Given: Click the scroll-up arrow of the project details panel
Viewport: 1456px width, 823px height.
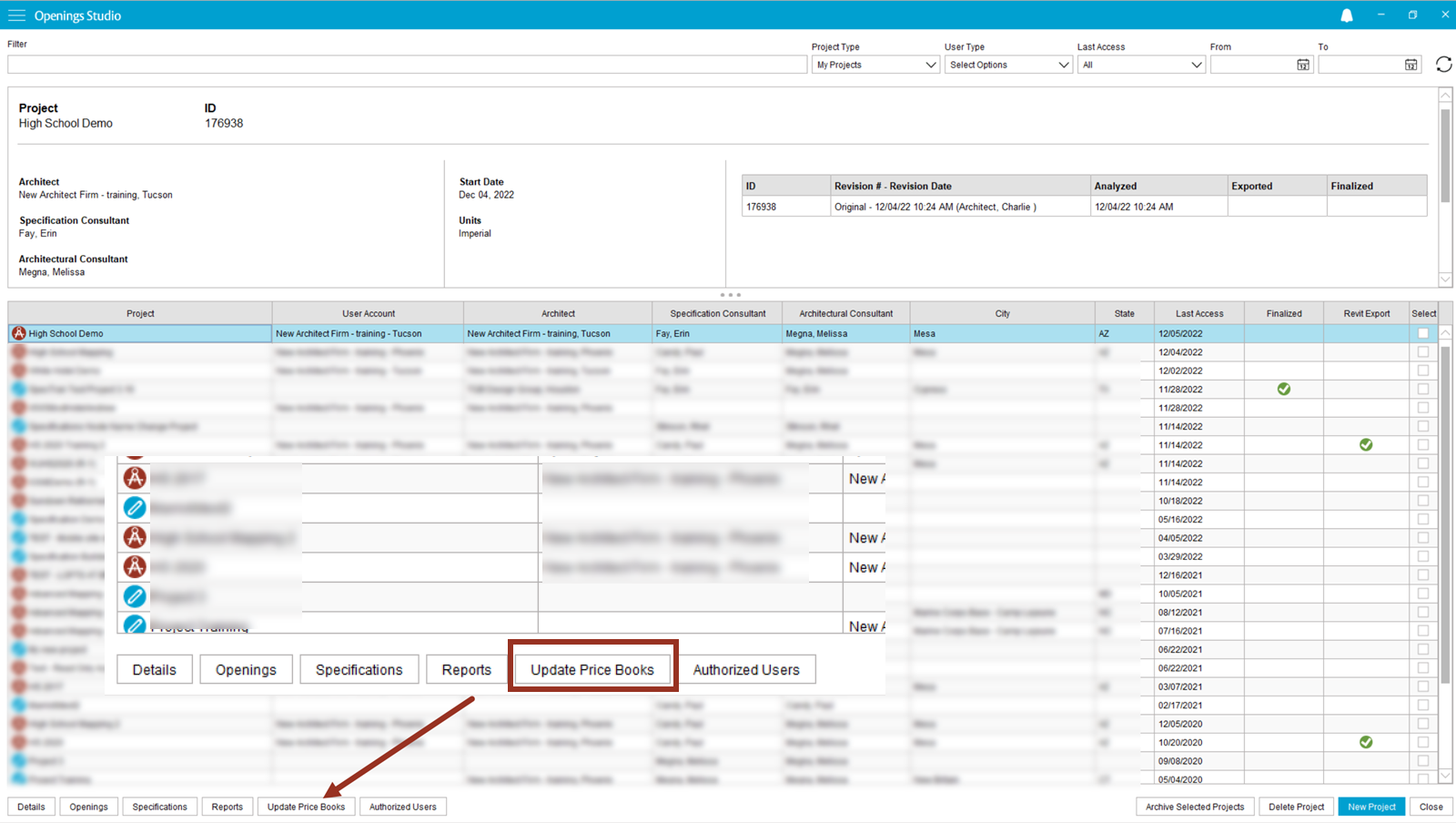Looking at the screenshot, I should coord(1445,95).
